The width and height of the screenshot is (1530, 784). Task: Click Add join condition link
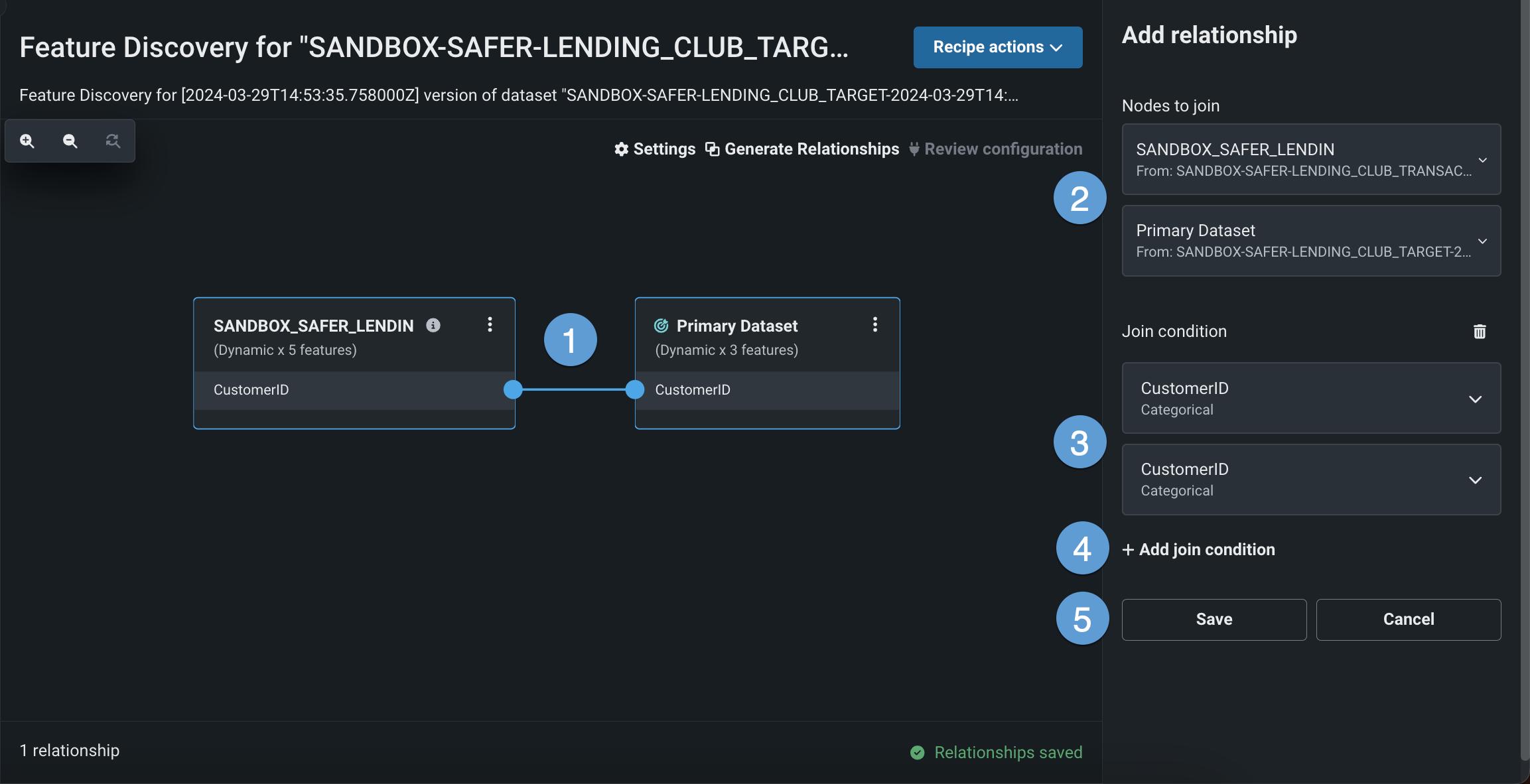click(x=1199, y=550)
